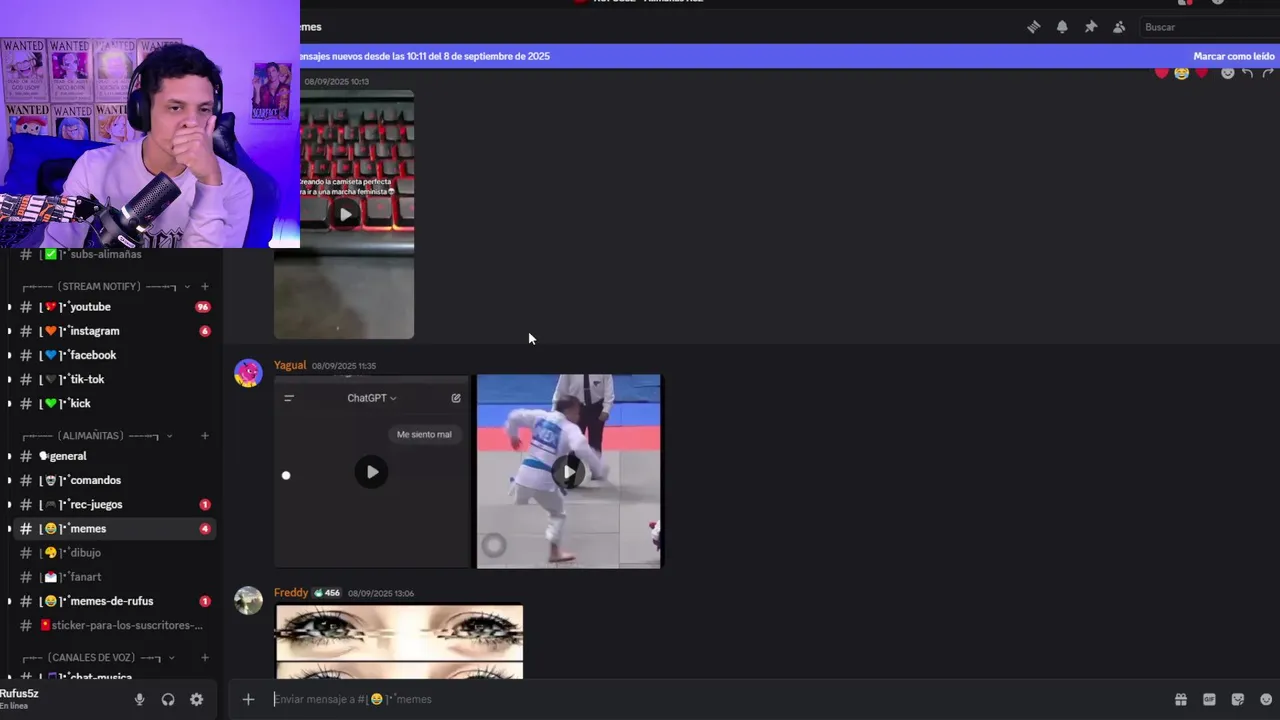
Task: Click the 96 unread badge on youtube
Action: 203,307
